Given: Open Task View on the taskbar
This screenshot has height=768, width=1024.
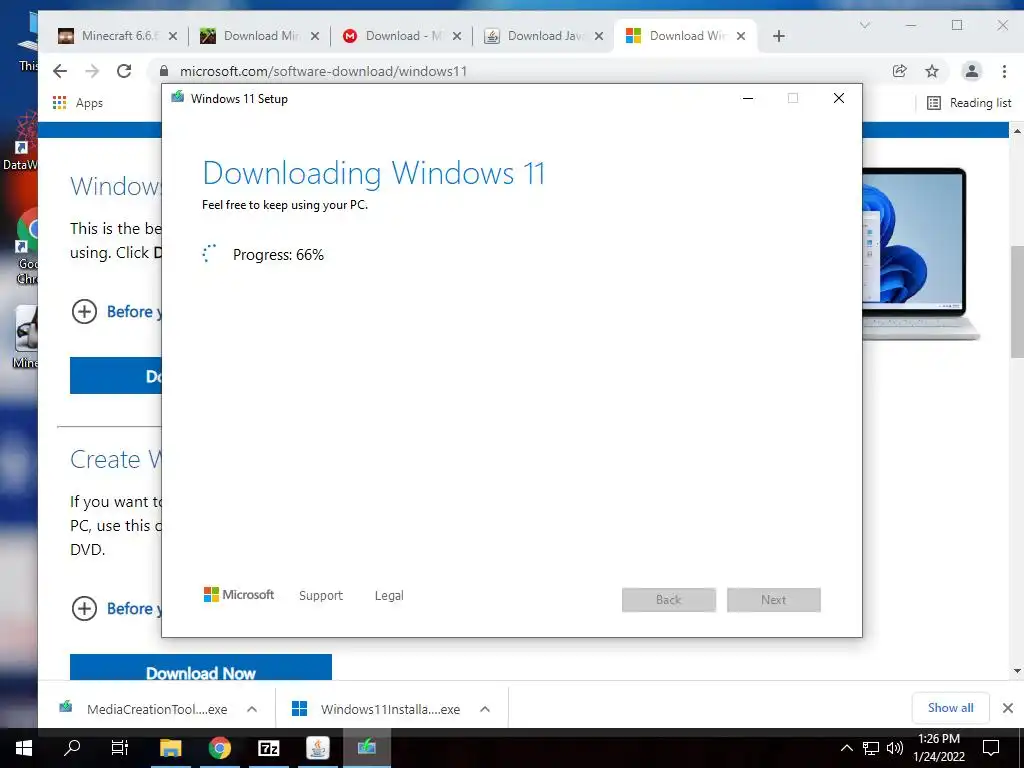Looking at the screenshot, I should point(120,748).
